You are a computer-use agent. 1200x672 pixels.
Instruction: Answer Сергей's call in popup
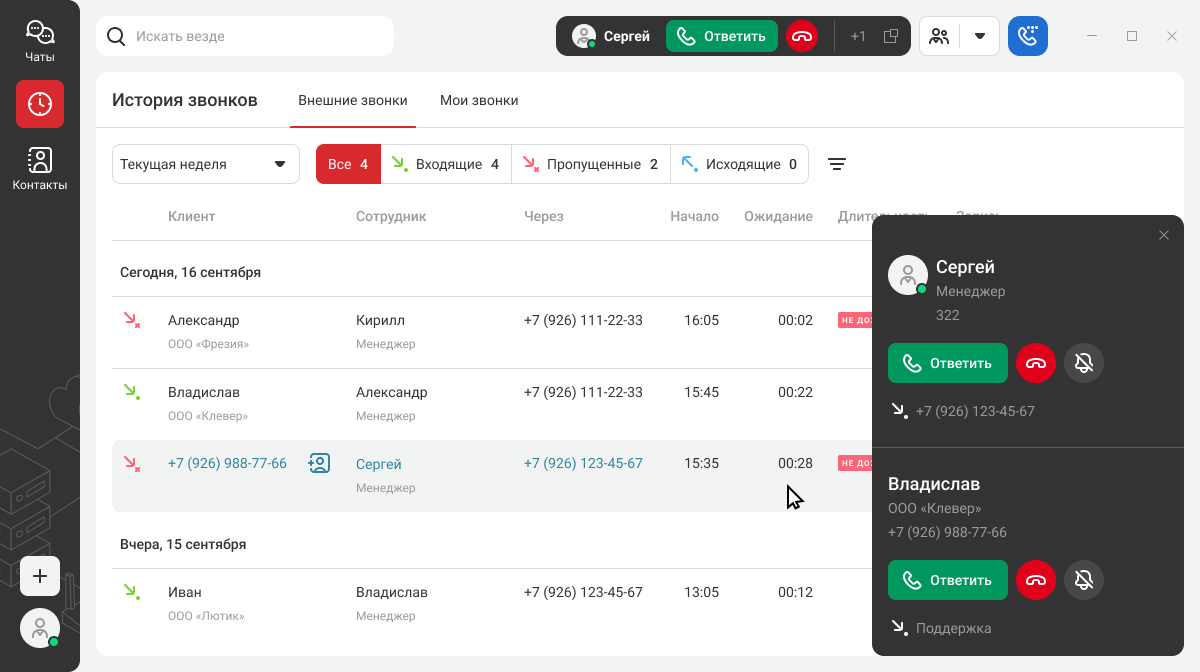pos(947,363)
